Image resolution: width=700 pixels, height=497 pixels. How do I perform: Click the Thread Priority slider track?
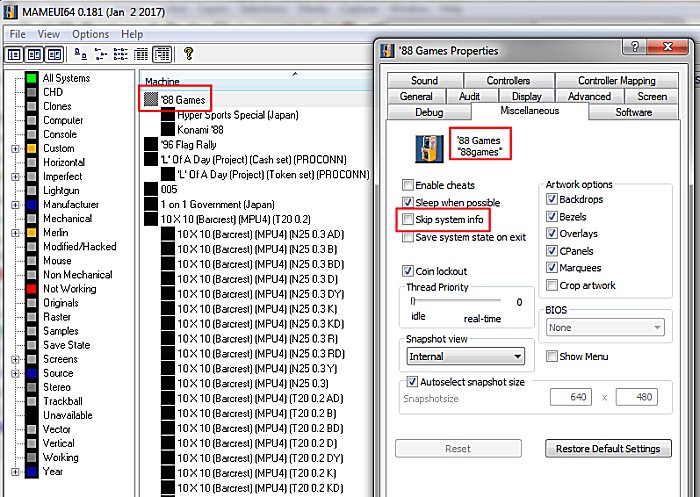456,301
